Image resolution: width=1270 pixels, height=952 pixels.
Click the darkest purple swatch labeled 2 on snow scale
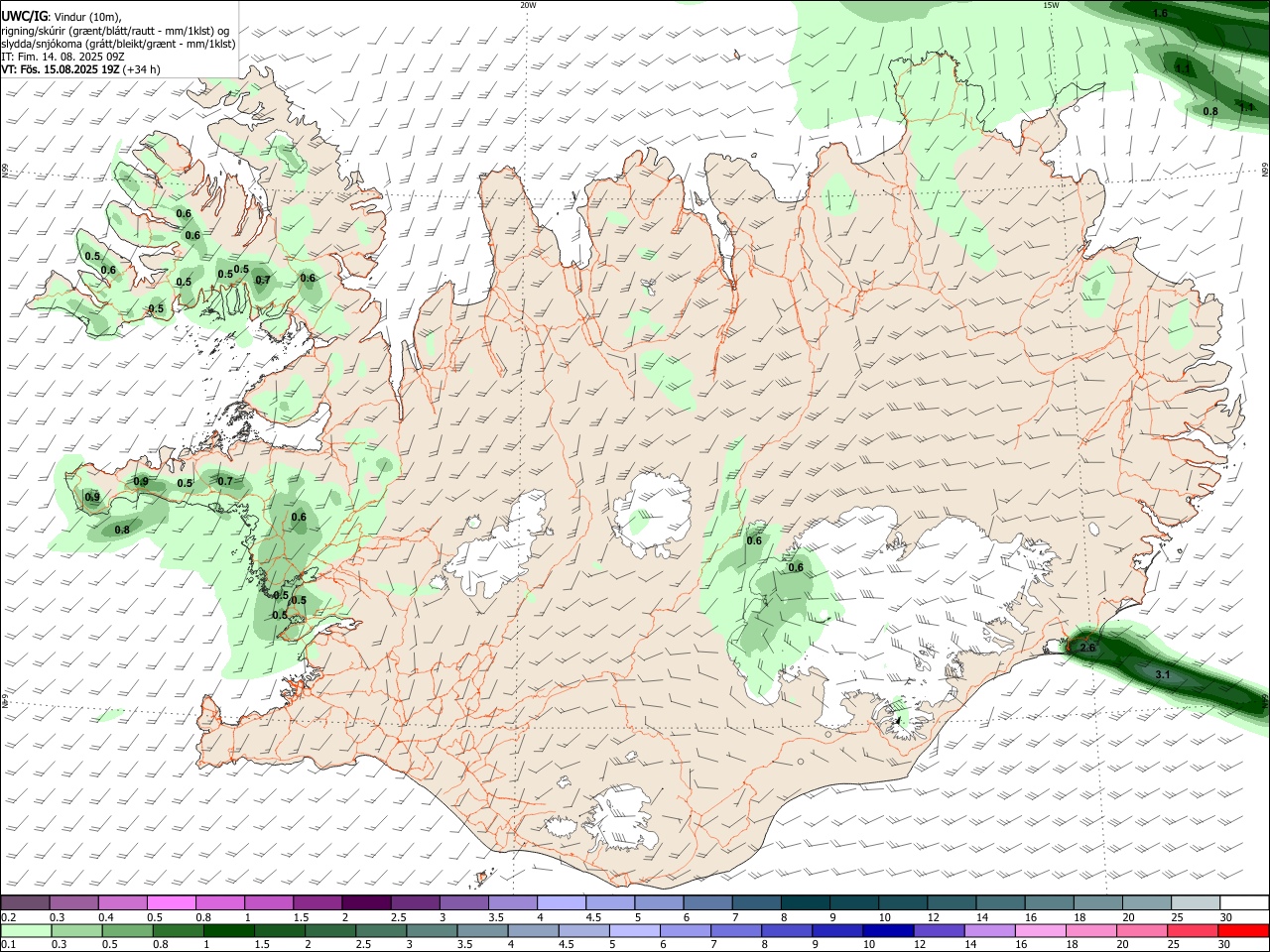pyautogui.click(x=366, y=903)
